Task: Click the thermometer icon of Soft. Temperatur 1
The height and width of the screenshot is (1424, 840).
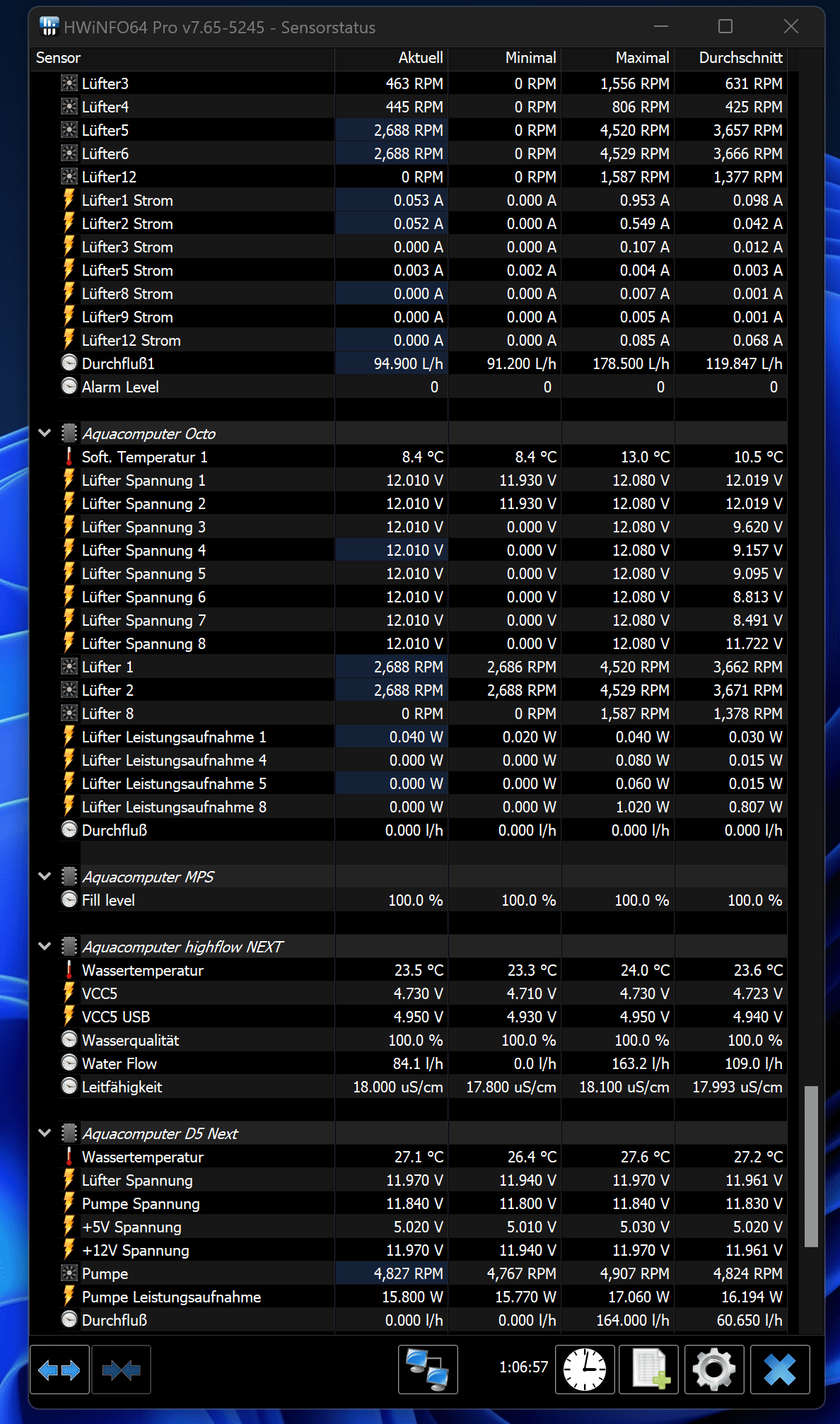Action: tap(69, 457)
